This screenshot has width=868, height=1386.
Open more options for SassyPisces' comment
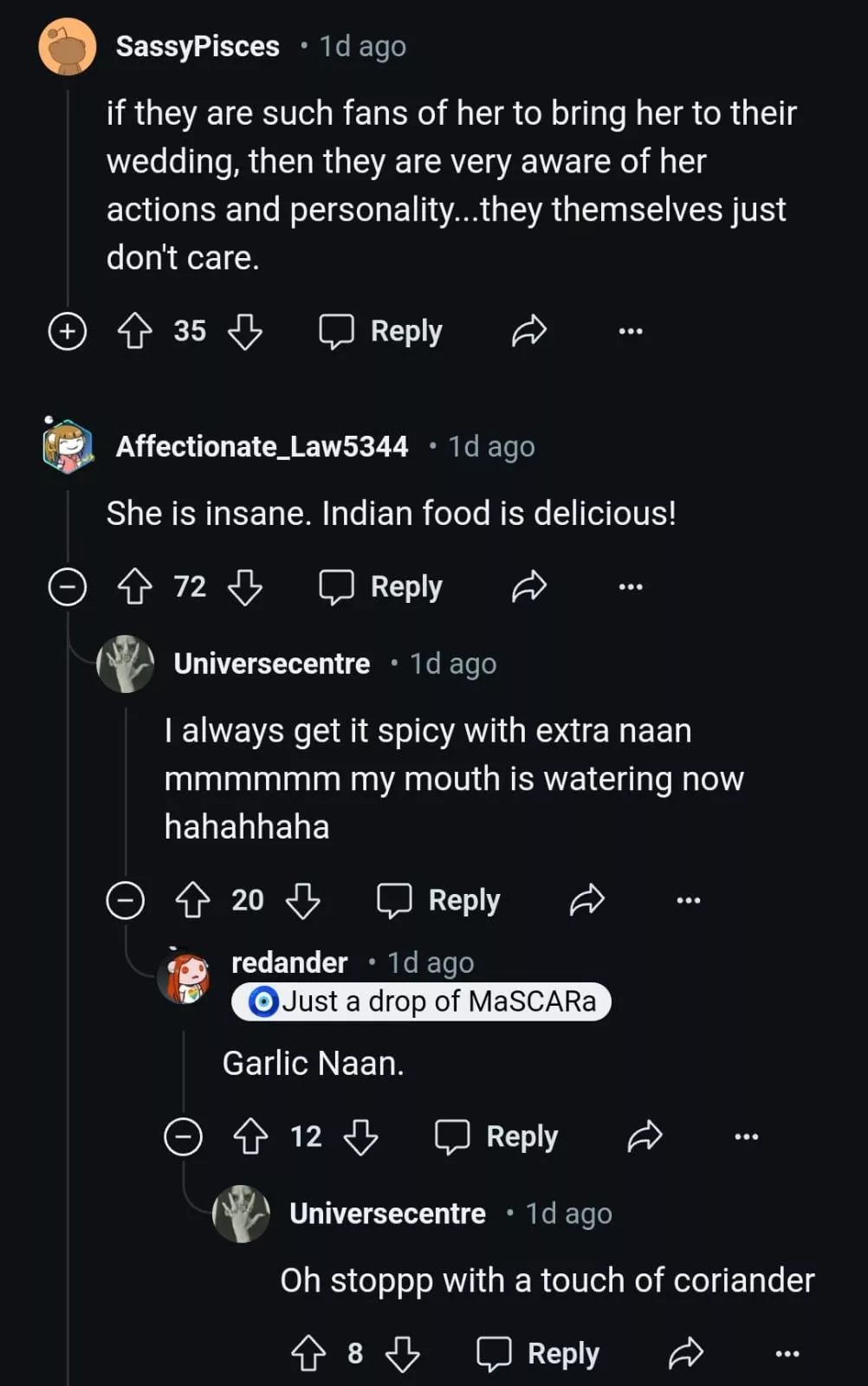[x=631, y=331]
